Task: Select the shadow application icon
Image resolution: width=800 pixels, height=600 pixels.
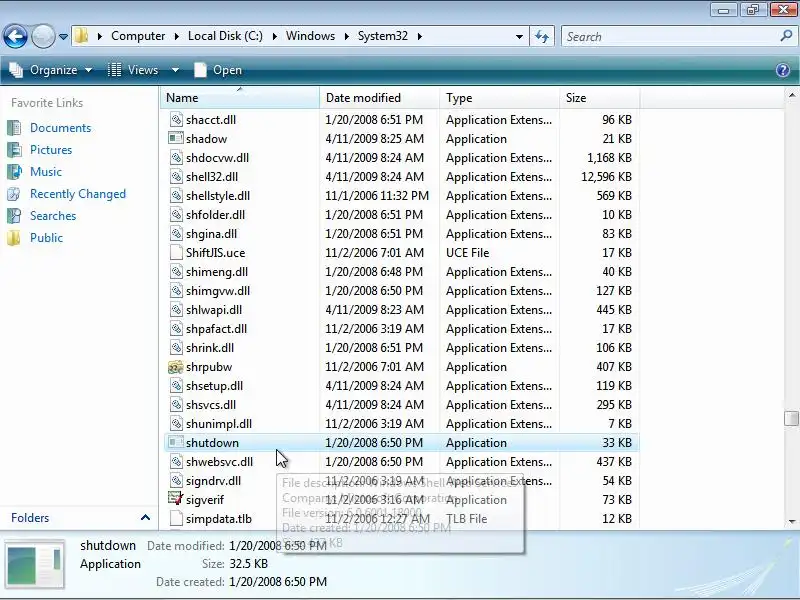Action: click(x=176, y=138)
